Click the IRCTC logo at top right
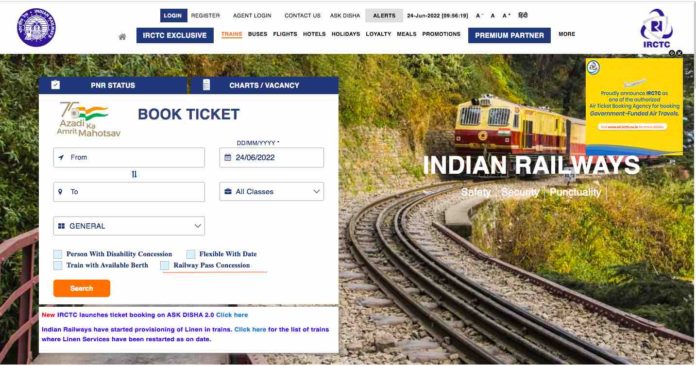This screenshot has width=696, height=366. click(x=656, y=28)
